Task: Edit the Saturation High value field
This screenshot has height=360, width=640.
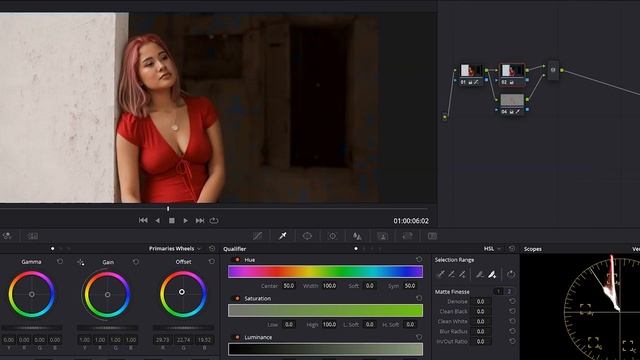Action: click(329, 324)
